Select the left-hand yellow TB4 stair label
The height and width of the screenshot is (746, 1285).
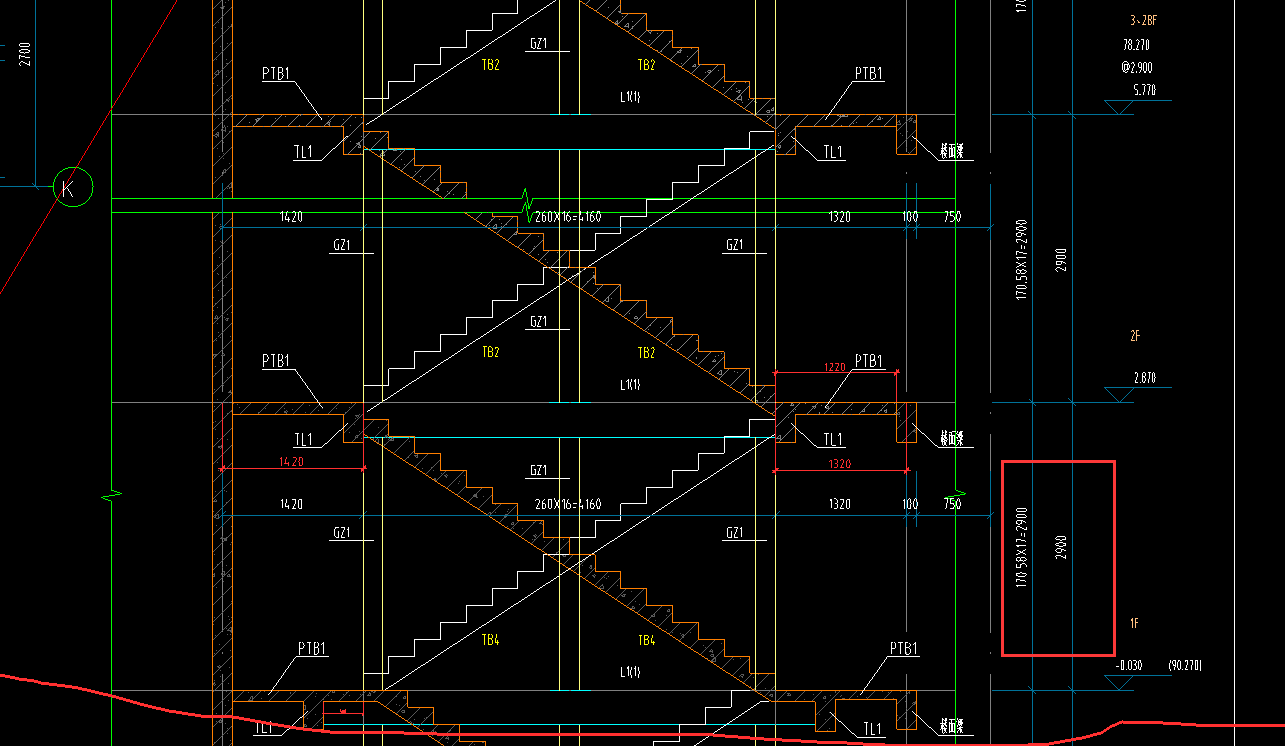pos(490,640)
